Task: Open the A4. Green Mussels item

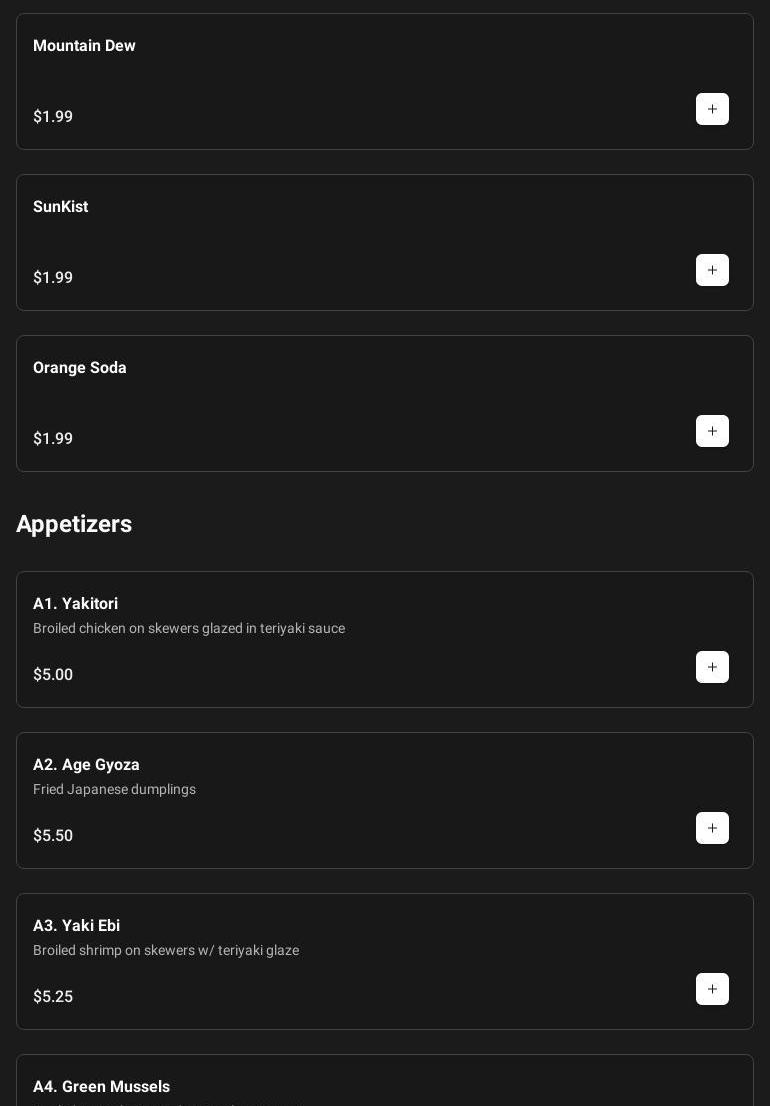Action: pyautogui.click(x=101, y=1087)
